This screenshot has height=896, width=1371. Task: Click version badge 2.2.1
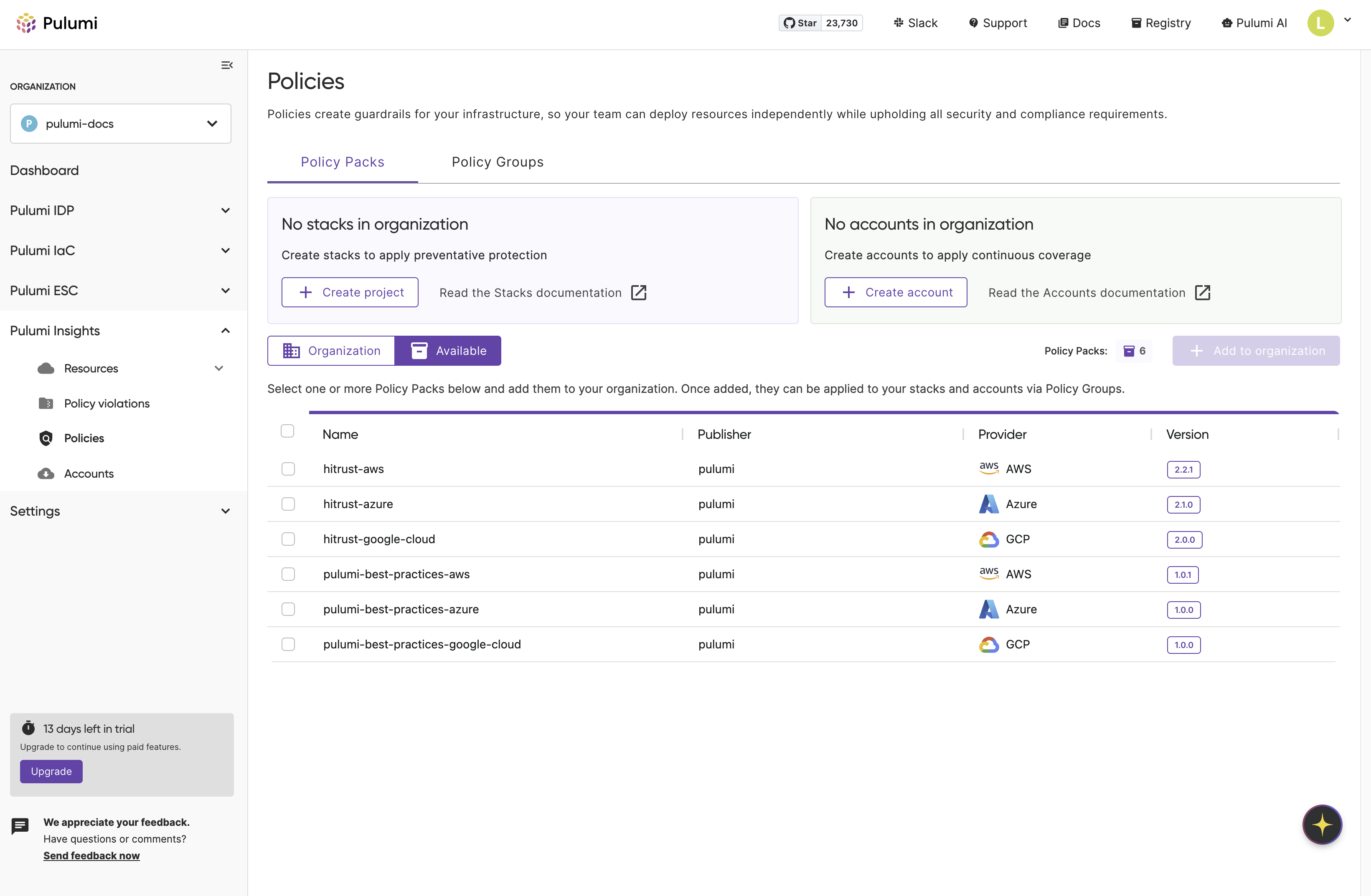[1184, 469]
